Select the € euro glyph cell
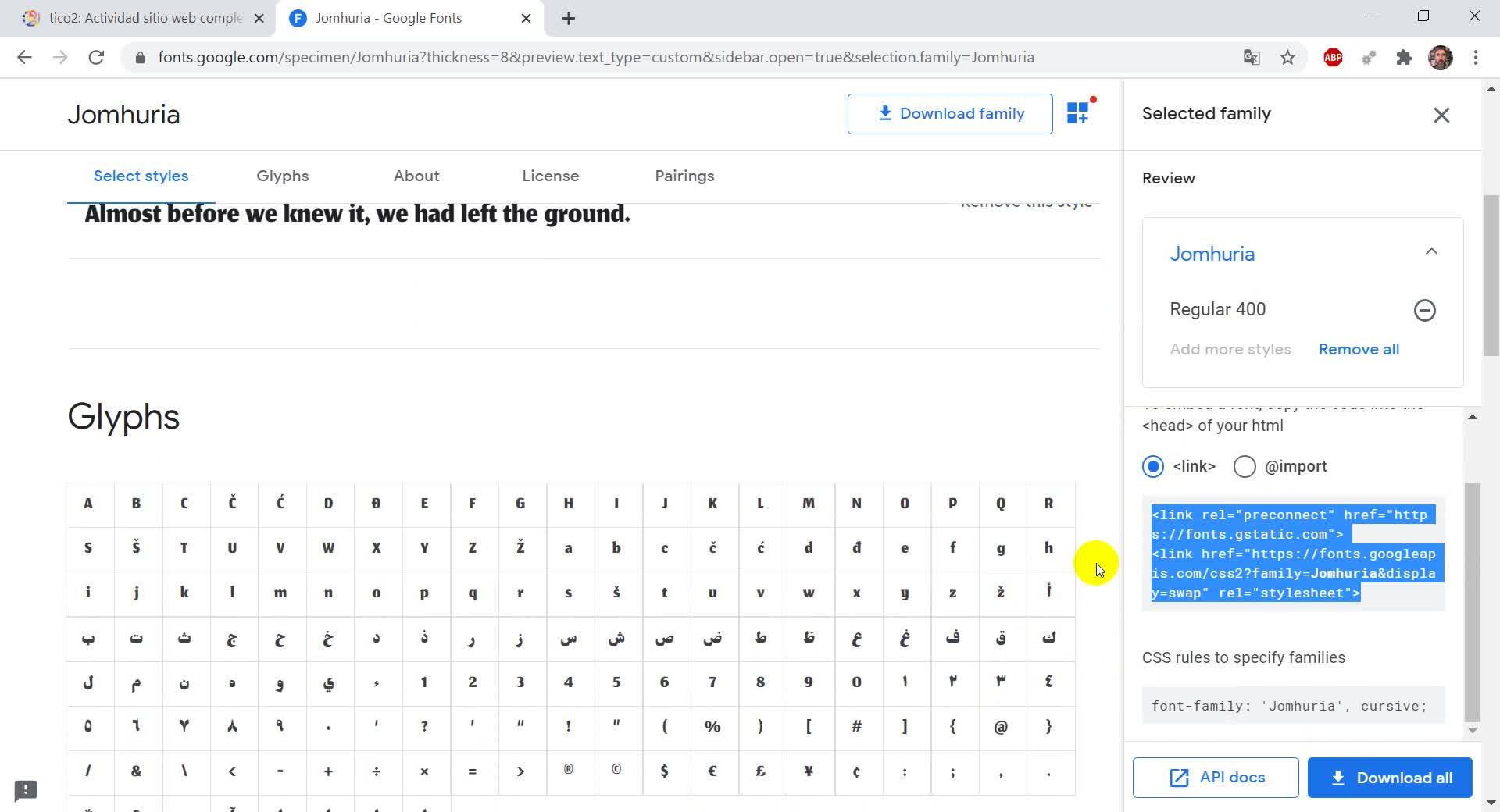The width and height of the screenshot is (1500, 812). tap(712, 771)
